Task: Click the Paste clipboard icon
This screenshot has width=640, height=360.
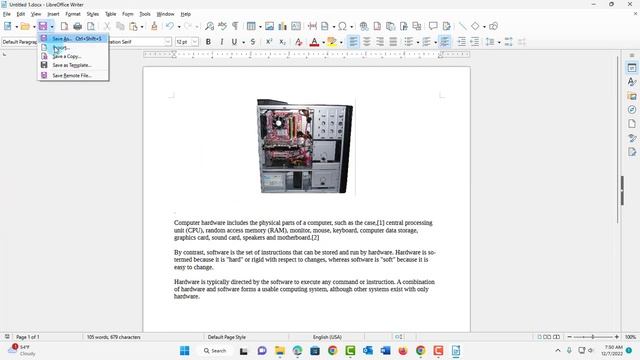Action: click(133, 26)
